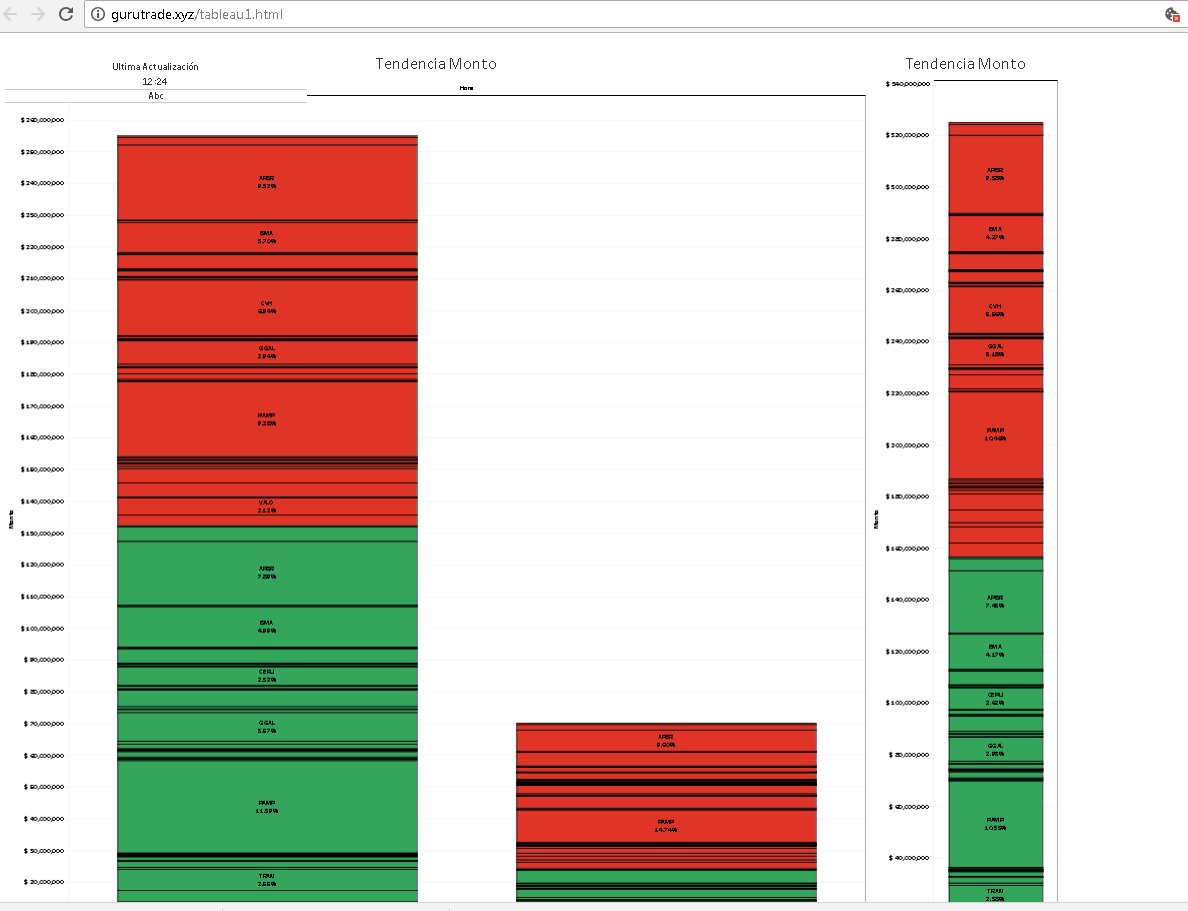The image size is (1188, 911).
Task: Select the green APBR segment in the narrow right chart
Action: (x=996, y=602)
